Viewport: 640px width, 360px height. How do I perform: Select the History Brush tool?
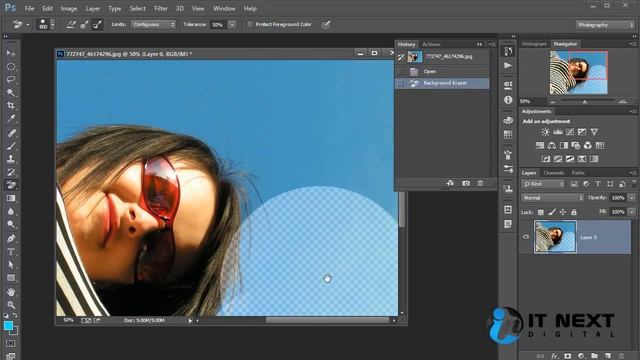(11, 172)
